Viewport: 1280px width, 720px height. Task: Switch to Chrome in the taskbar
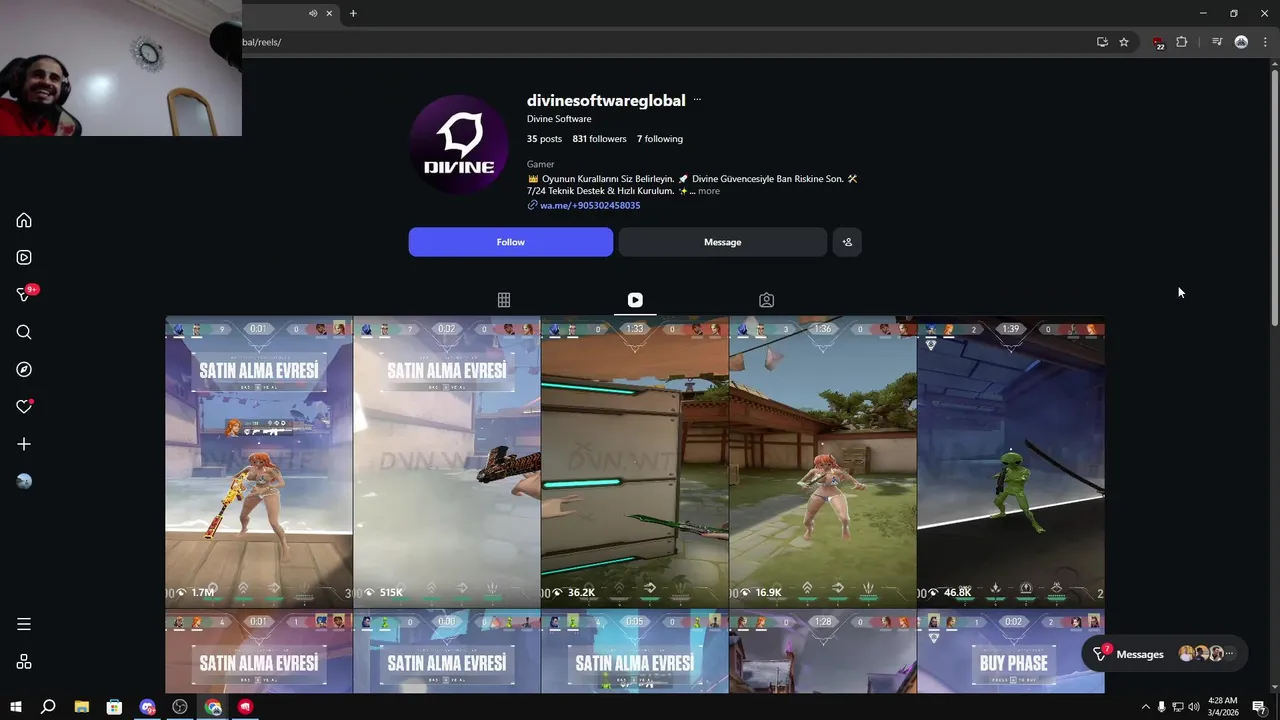point(213,707)
